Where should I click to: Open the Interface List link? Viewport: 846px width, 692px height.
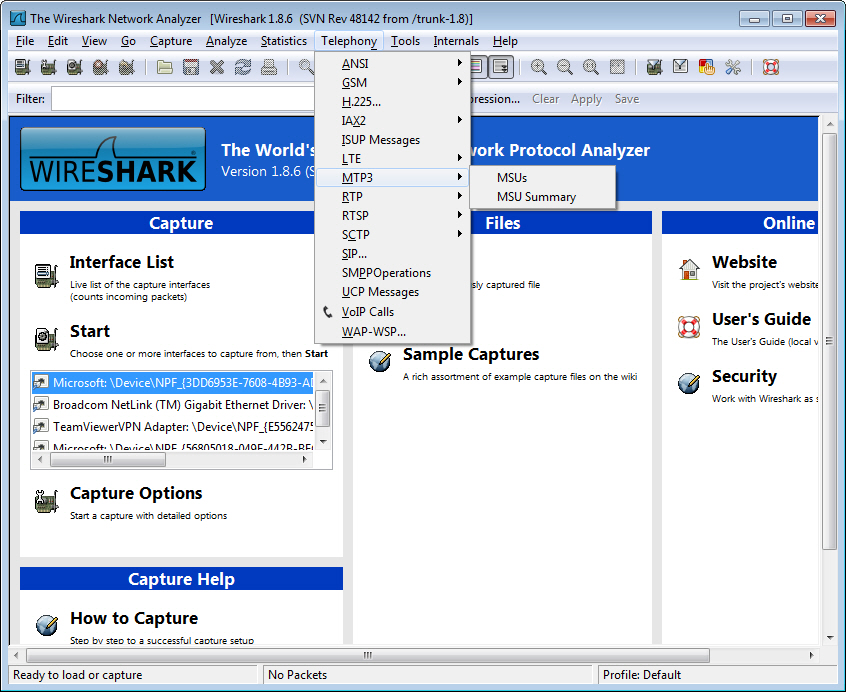121,262
